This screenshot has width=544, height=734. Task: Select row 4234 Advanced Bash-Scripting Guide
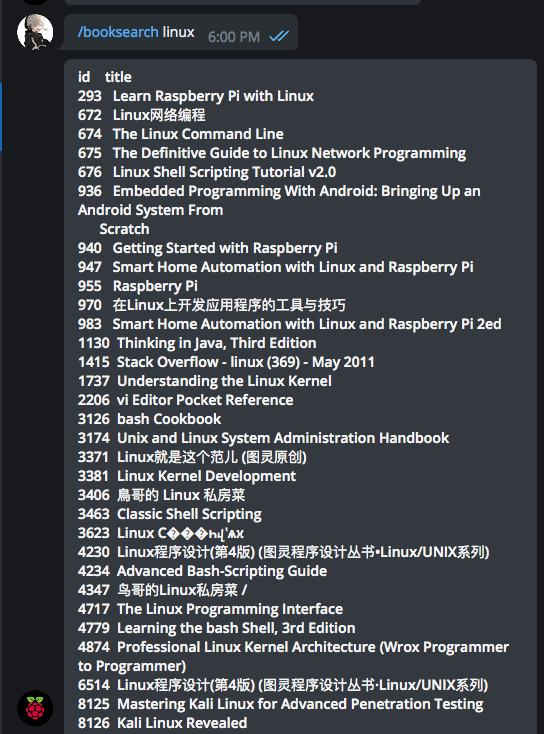coord(202,571)
